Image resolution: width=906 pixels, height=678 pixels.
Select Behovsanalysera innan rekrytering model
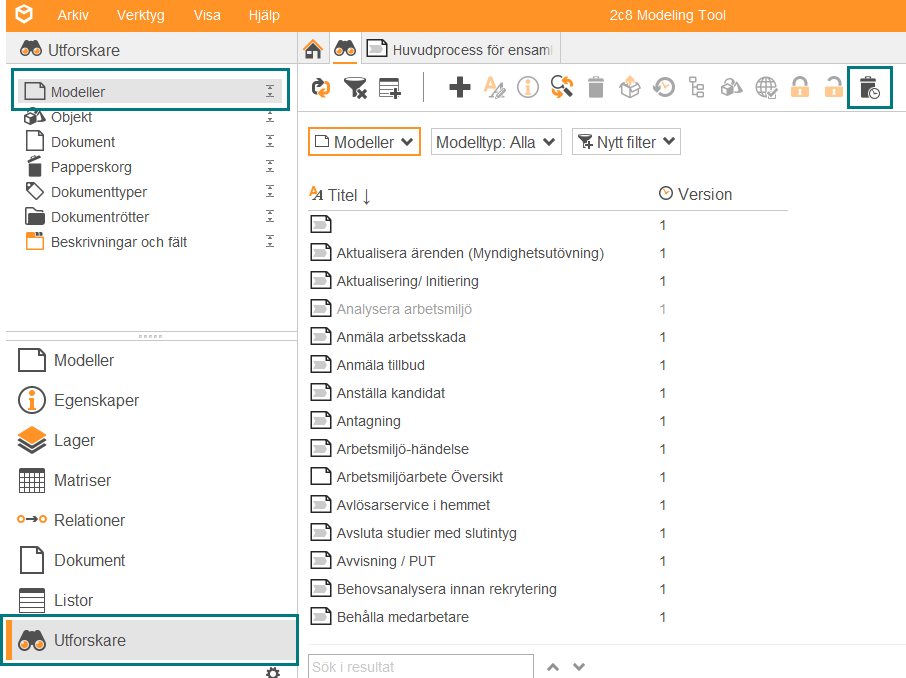[447, 589]
